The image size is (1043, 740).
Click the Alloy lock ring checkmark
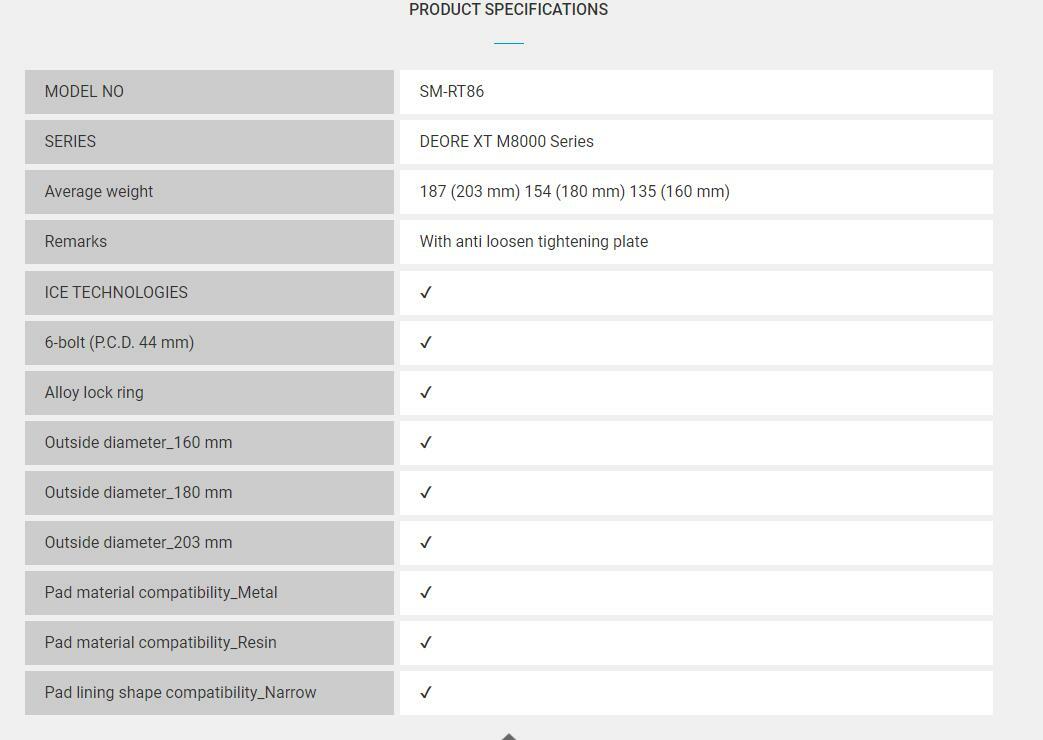(x=426, y=392)
